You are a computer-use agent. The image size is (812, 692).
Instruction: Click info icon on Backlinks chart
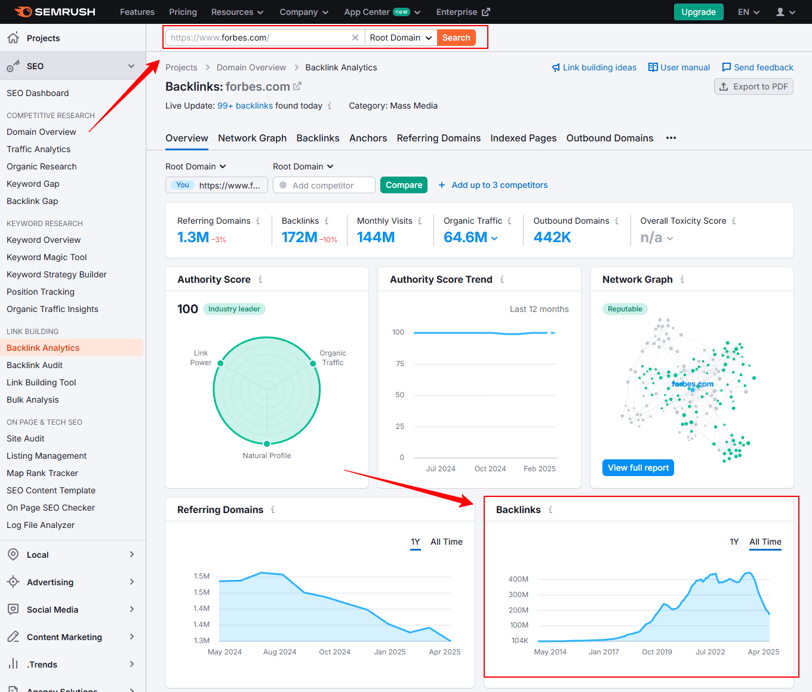click(x=550, y=510)
